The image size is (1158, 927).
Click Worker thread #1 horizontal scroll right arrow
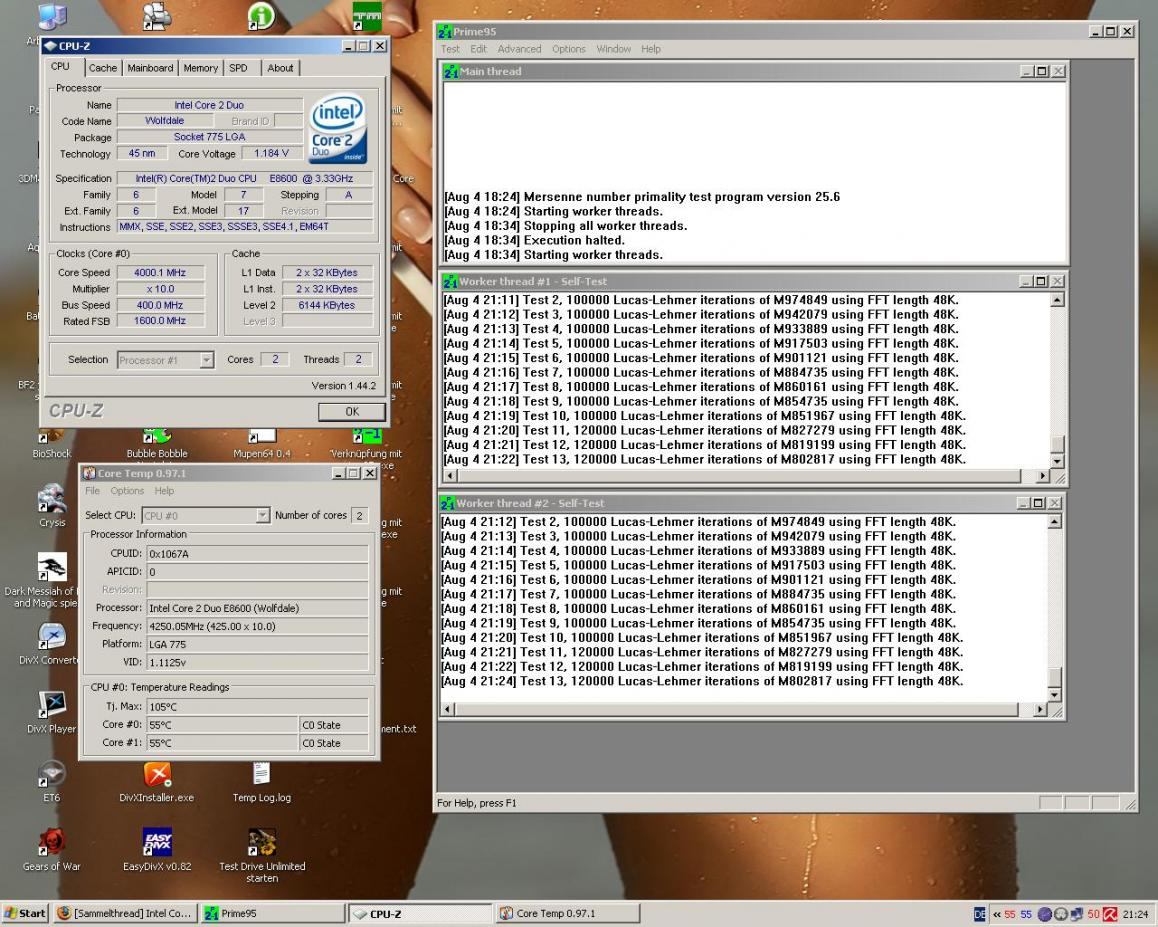(1042, 476)
